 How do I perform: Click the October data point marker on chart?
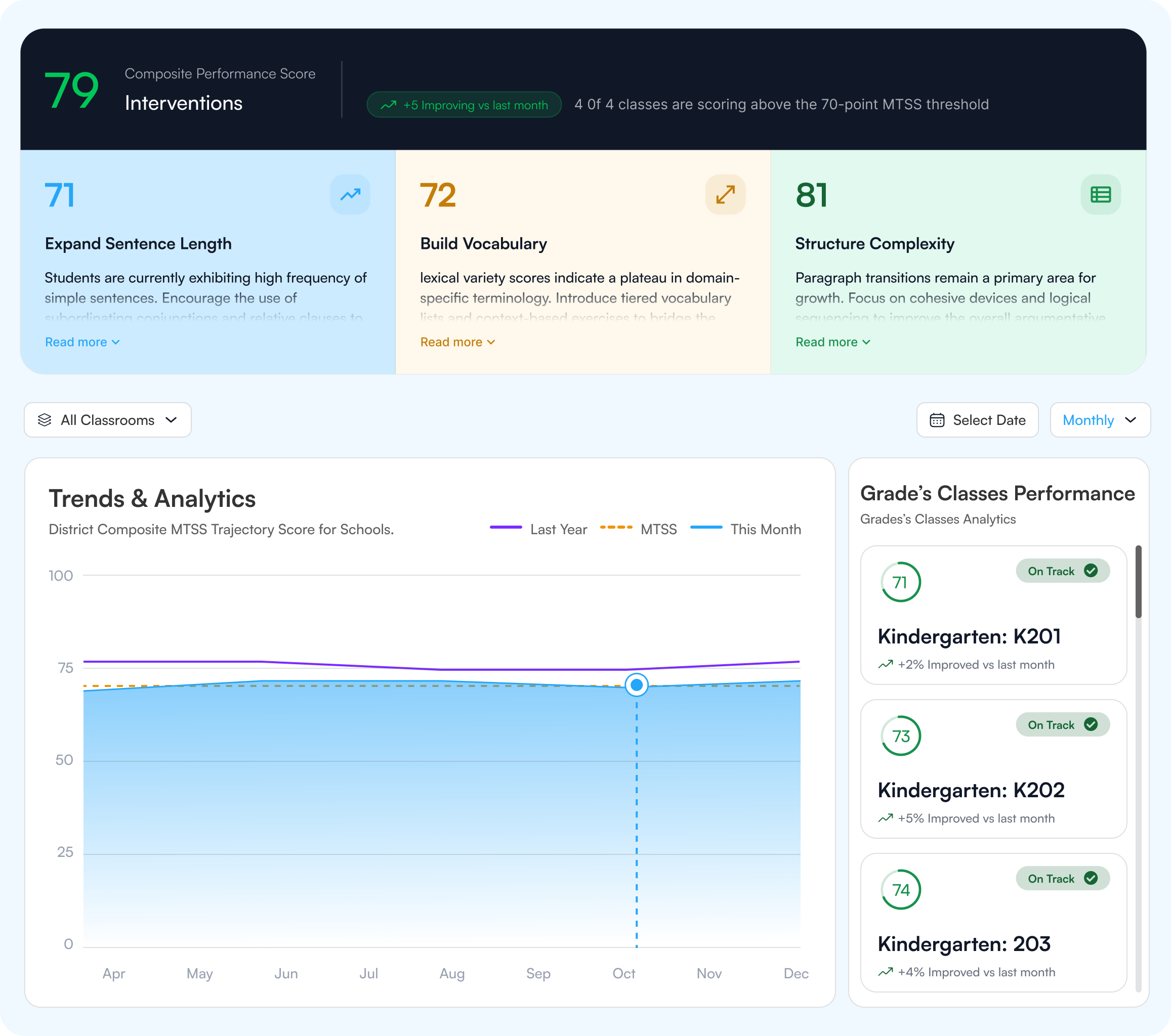(637, 685)
